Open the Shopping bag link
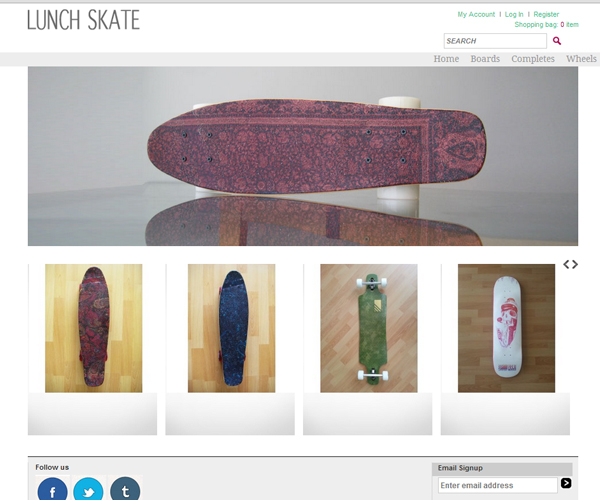This screenshot has height=500, width=600. click(546, 24)
